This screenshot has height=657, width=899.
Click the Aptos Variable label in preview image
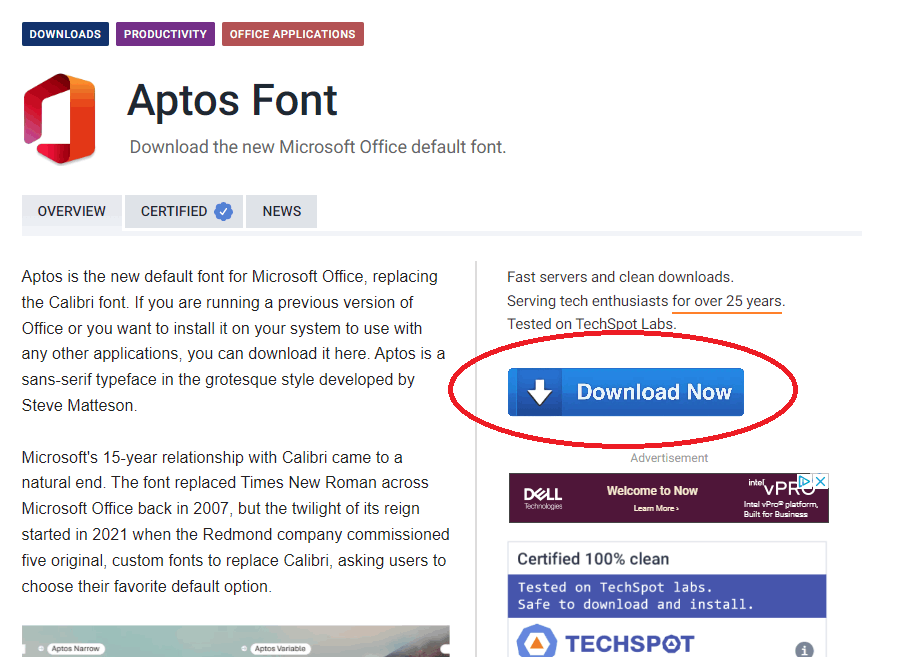click(x=280, y=648)
